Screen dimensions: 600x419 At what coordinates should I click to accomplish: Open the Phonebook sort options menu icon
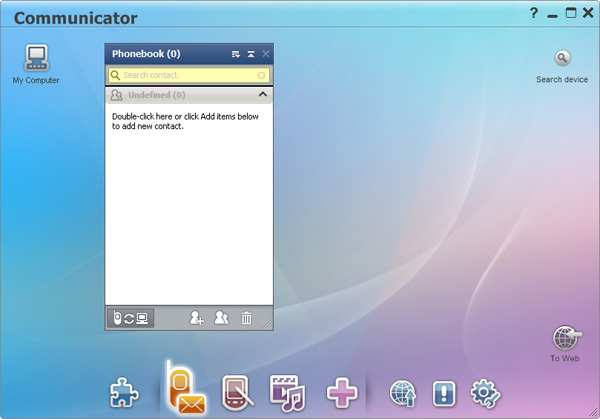[x=236, y=54]
